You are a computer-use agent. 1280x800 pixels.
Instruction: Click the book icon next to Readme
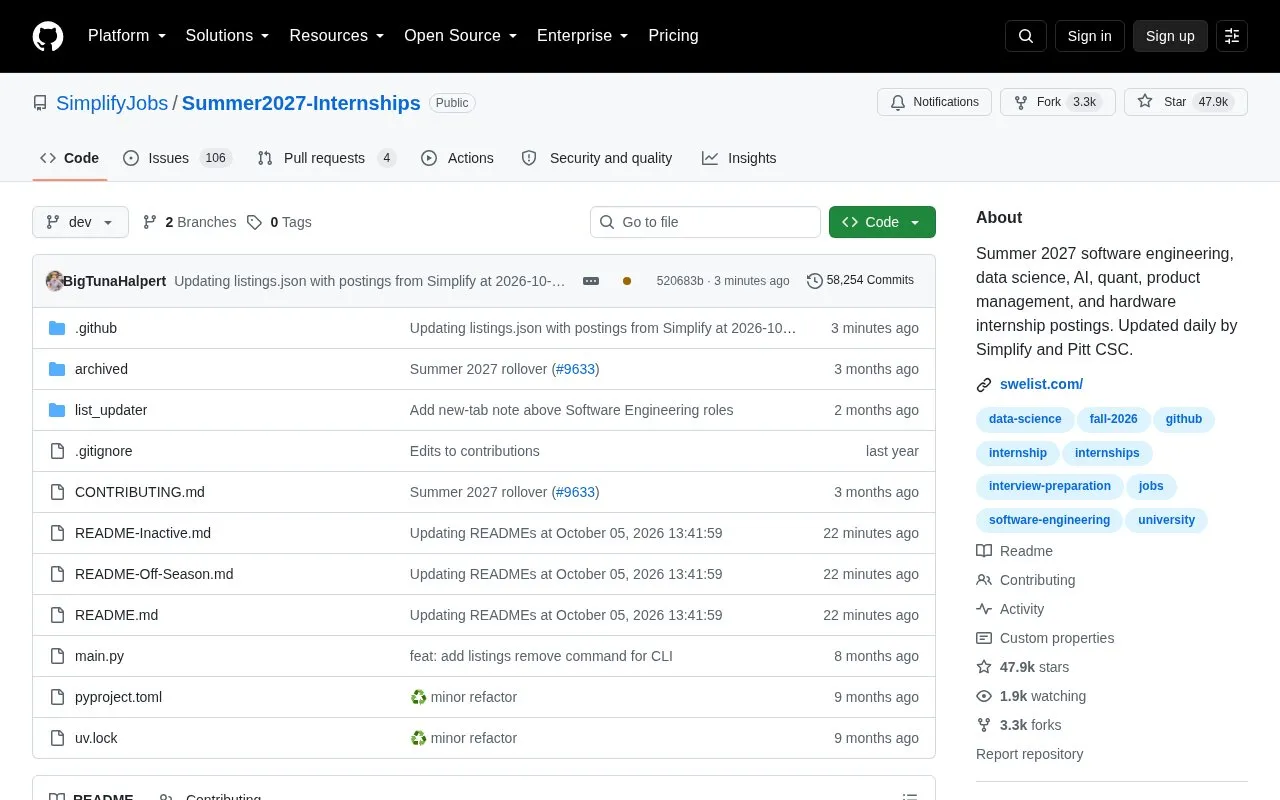coord(984,551)
